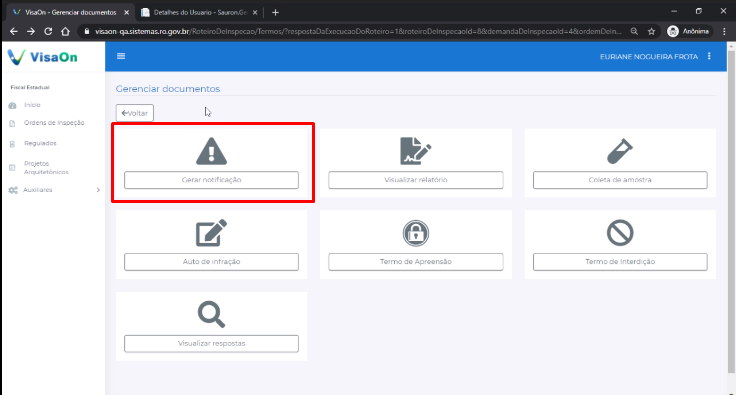The width and height of the screenshot is (736, 395).
Task: Click the Gerenciar documentos heading
Action: point(168,89)
